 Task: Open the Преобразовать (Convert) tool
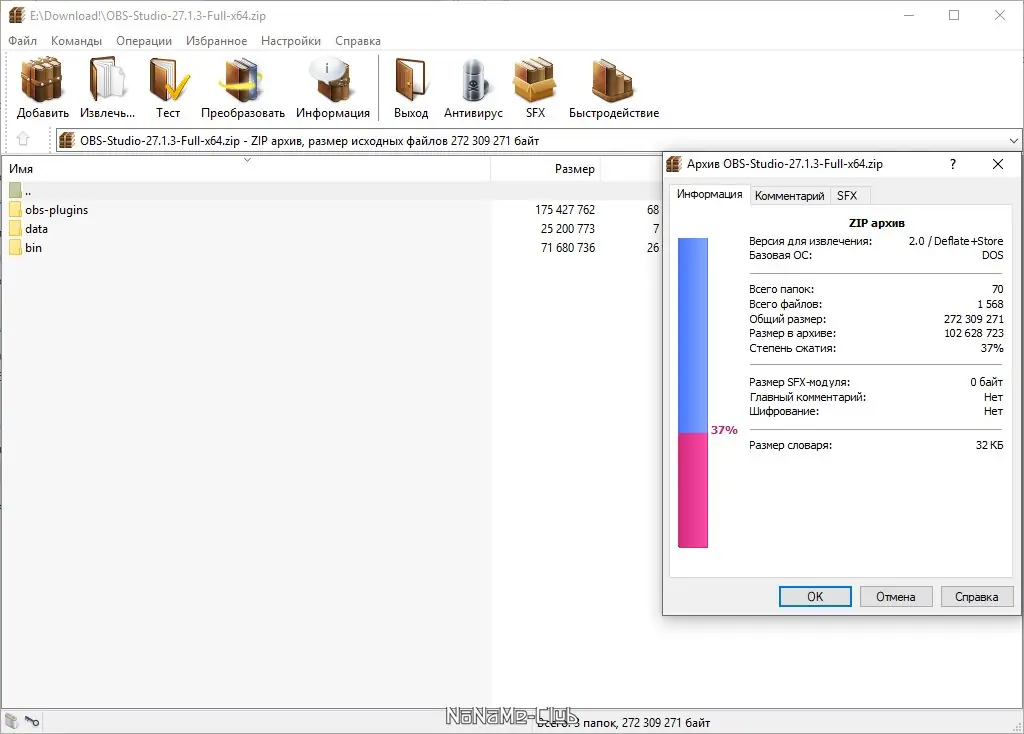(242, 80)
